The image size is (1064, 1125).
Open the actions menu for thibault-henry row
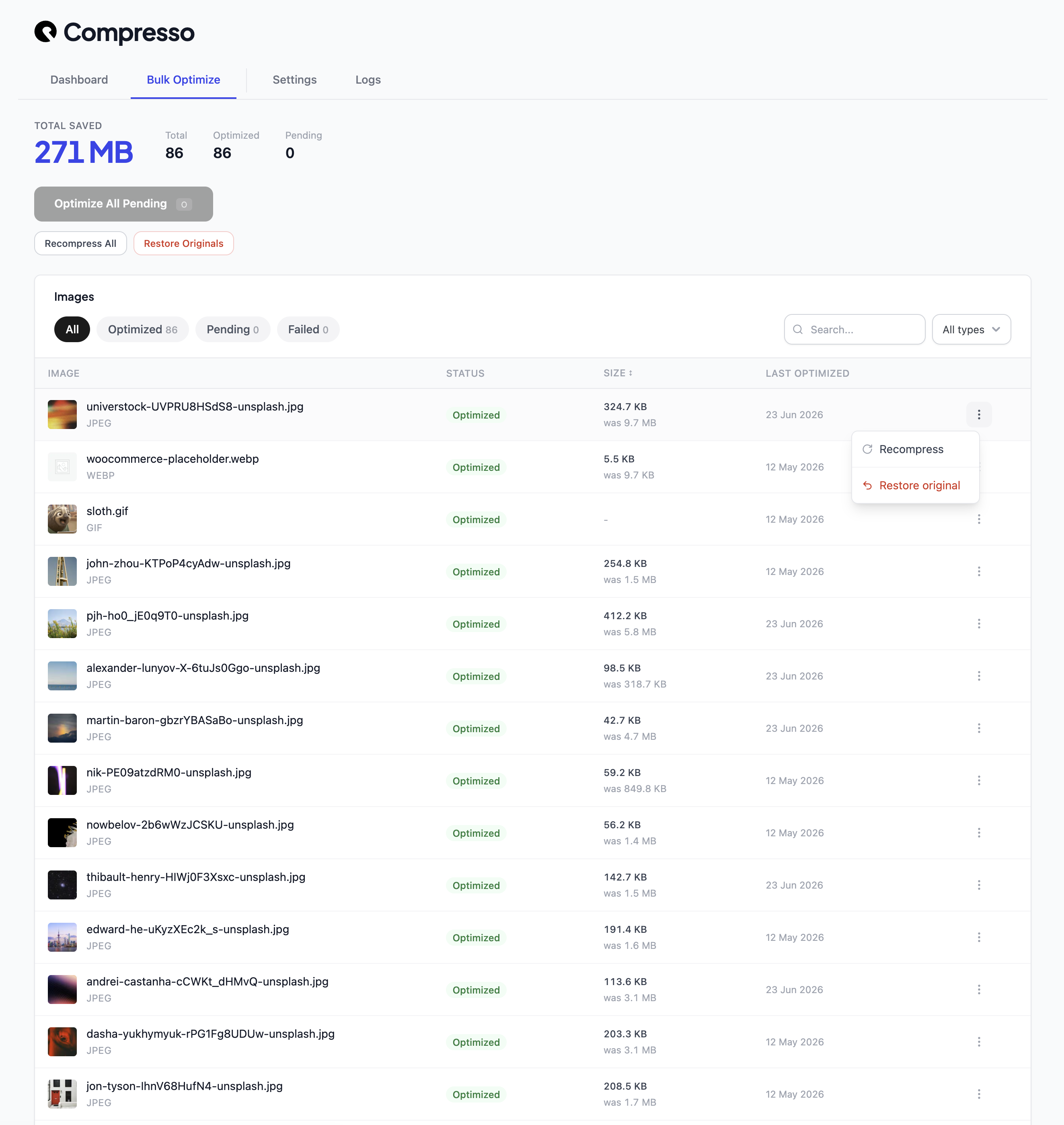tap(978, 884)
